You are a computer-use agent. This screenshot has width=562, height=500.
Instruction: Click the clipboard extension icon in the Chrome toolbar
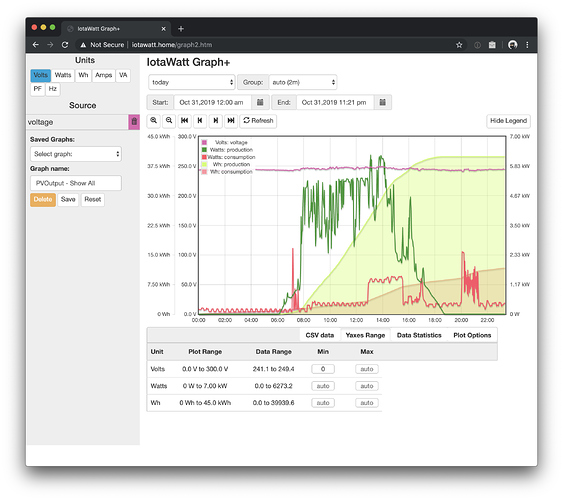492,45
